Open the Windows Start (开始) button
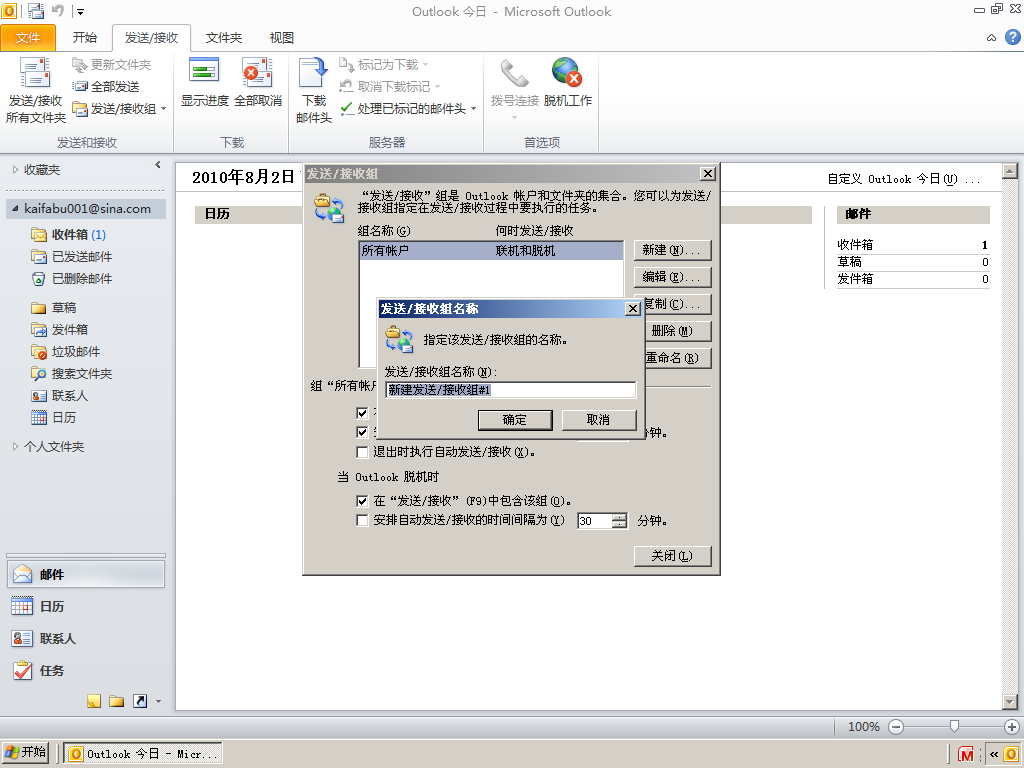This screenshot has width=1024, height=768. coord(25,753)
